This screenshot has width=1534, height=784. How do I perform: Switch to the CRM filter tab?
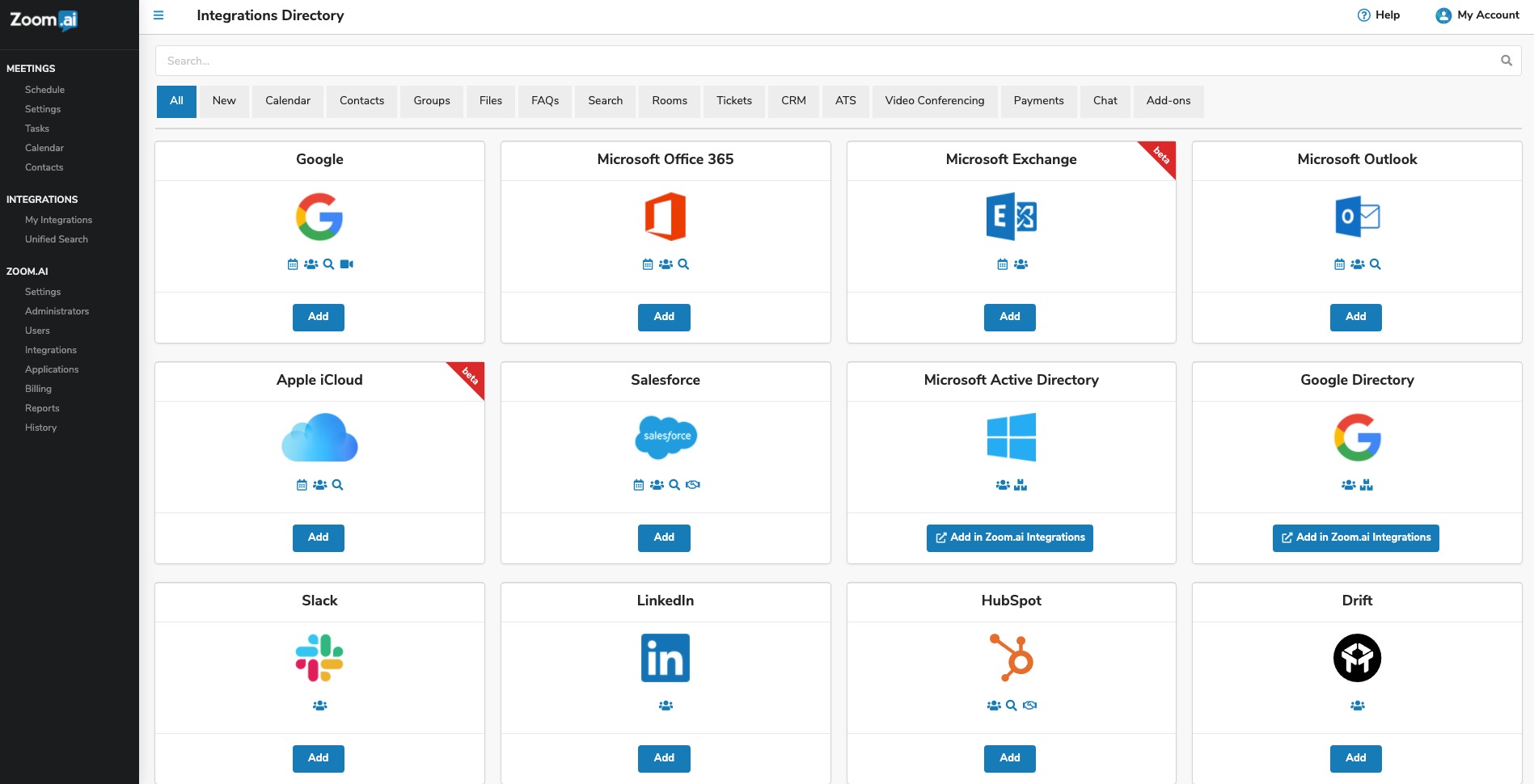[793, 101]
